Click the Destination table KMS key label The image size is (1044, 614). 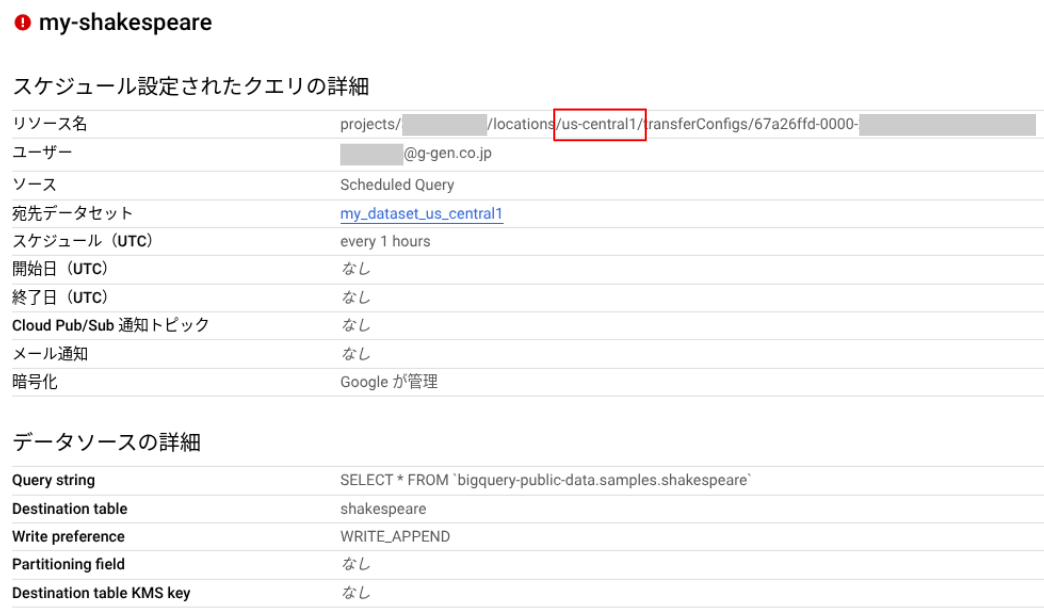click(x=101, y=593)
